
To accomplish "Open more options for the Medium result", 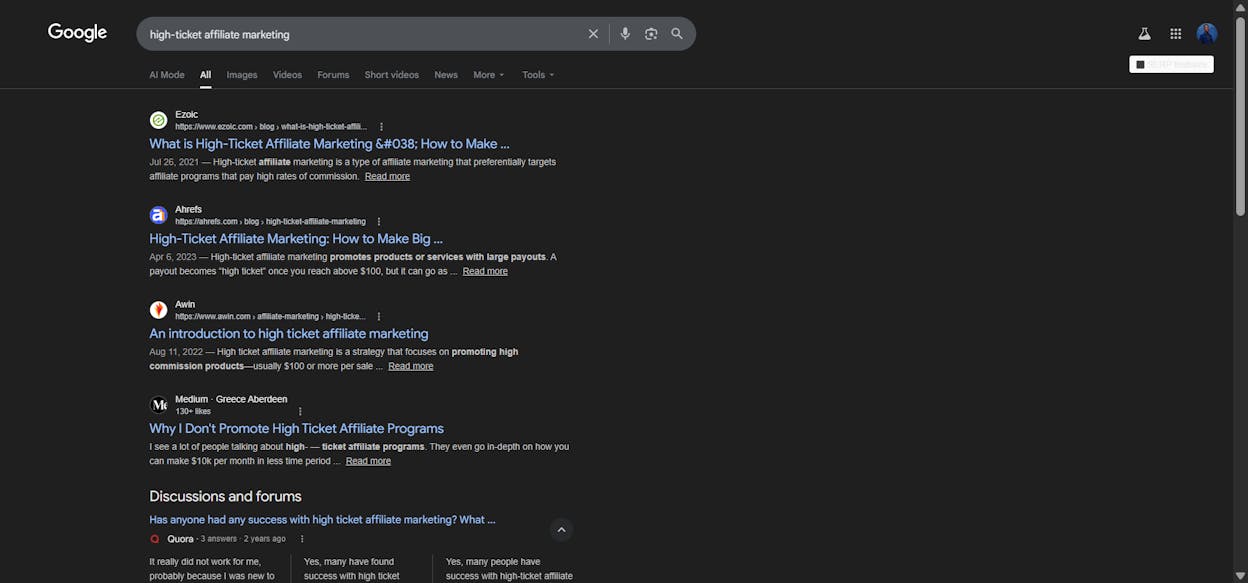I will pos(300,411).
